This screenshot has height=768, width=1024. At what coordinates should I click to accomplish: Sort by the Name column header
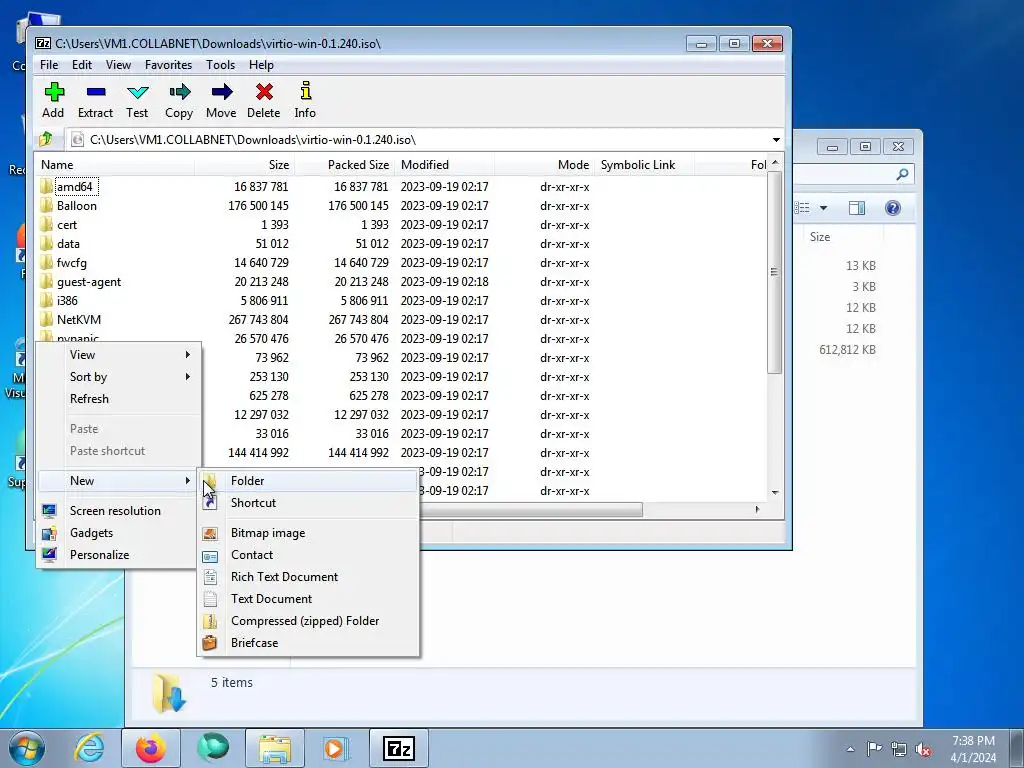(x=115, y=165)
